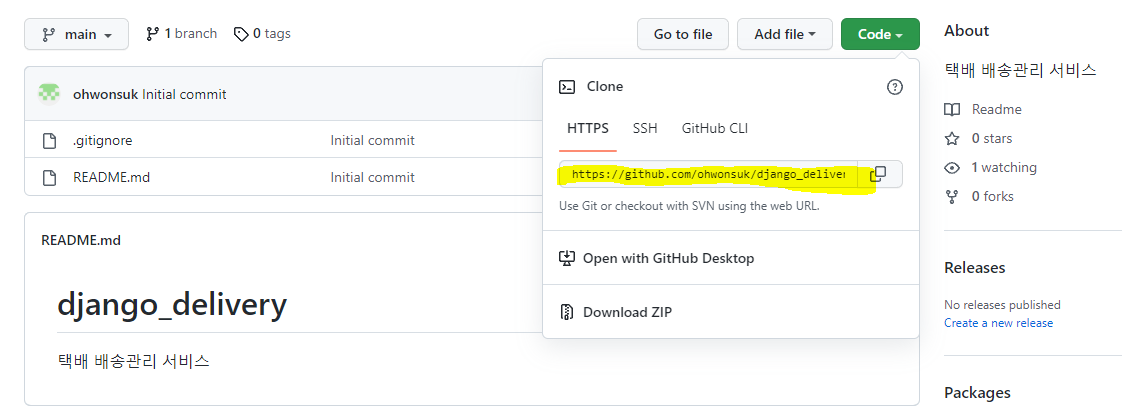Open .gitignore's Initial commit message
Screen dimensions: 1122x419
click(372, 141)
